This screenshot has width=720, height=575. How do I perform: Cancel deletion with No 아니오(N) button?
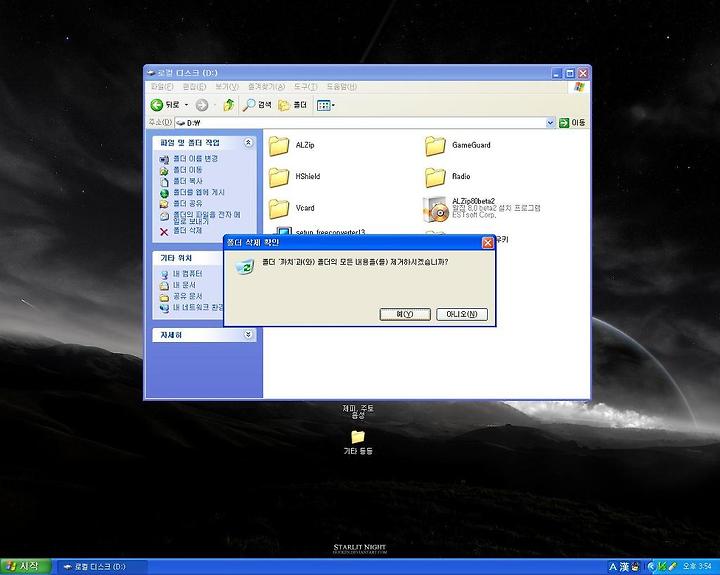click(461, 314)
